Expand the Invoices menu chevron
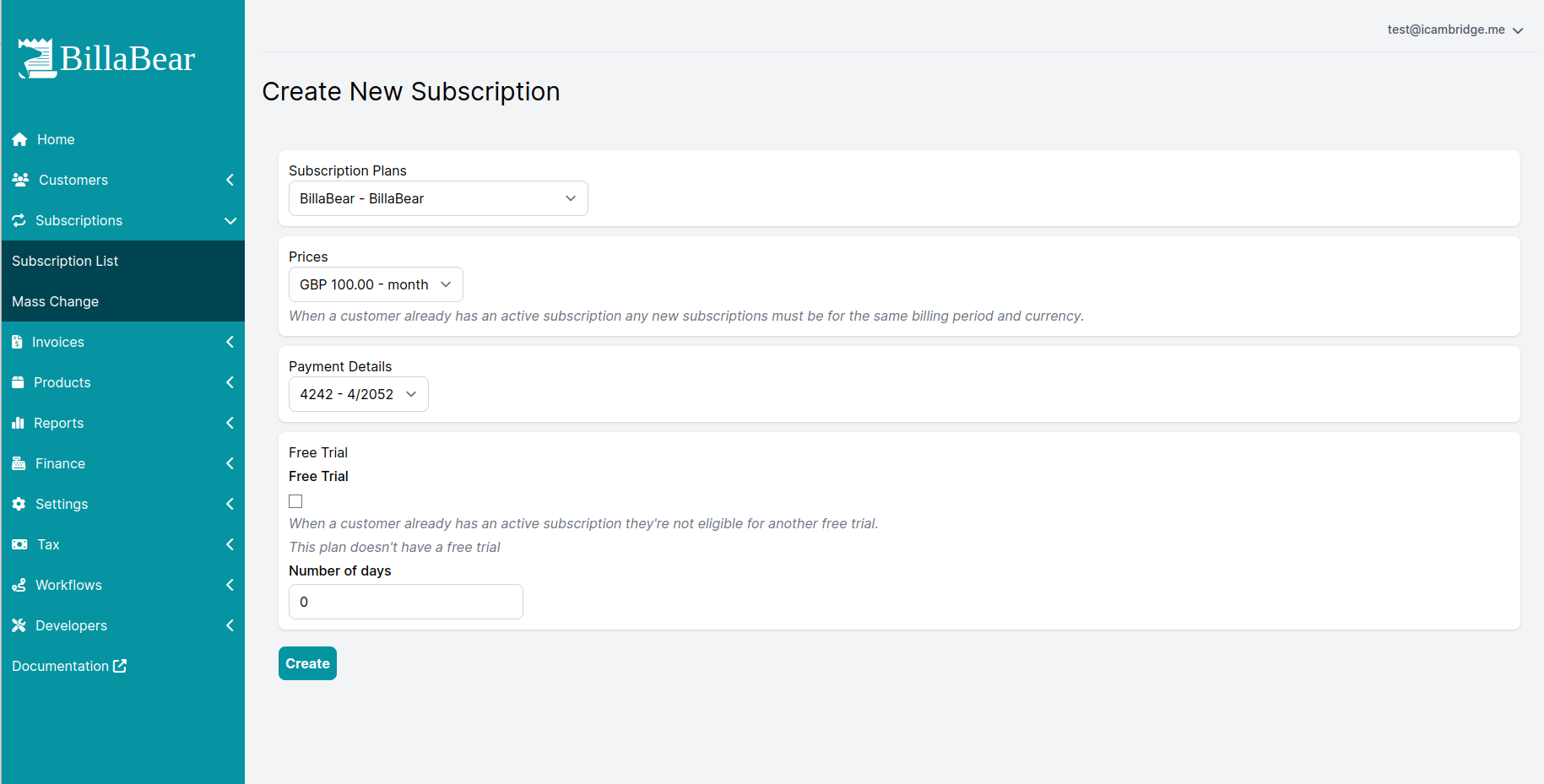The width and height of the screenshot is (1544, 784). tap(230, 342)
